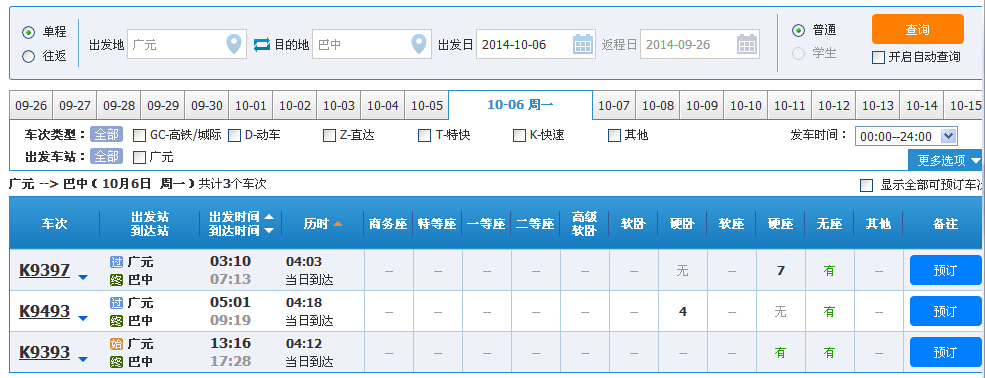Click the terminal icon for K9493 巴中

(x=116, y=321)
